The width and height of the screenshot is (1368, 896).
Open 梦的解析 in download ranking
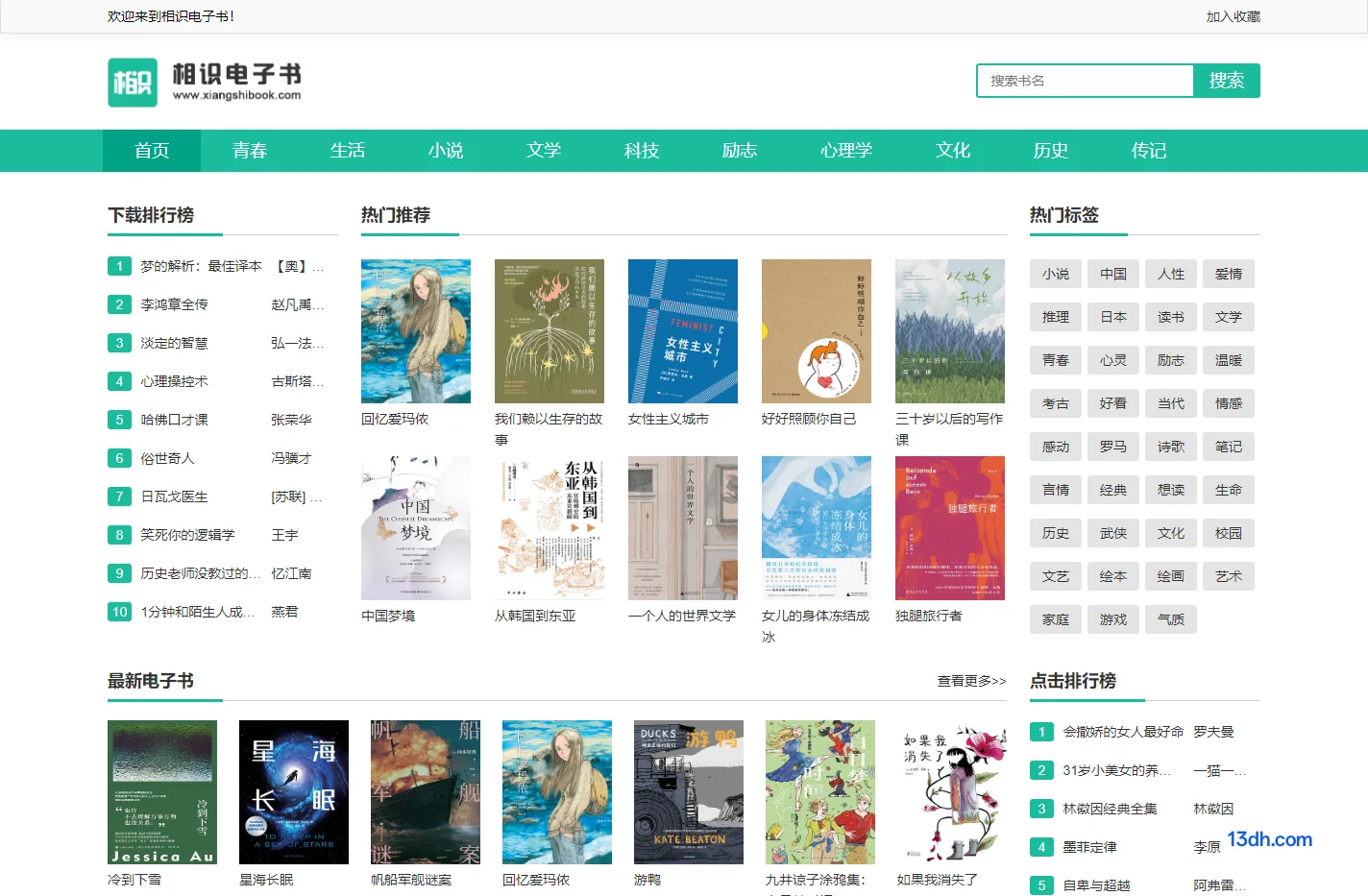coord(201,266)
